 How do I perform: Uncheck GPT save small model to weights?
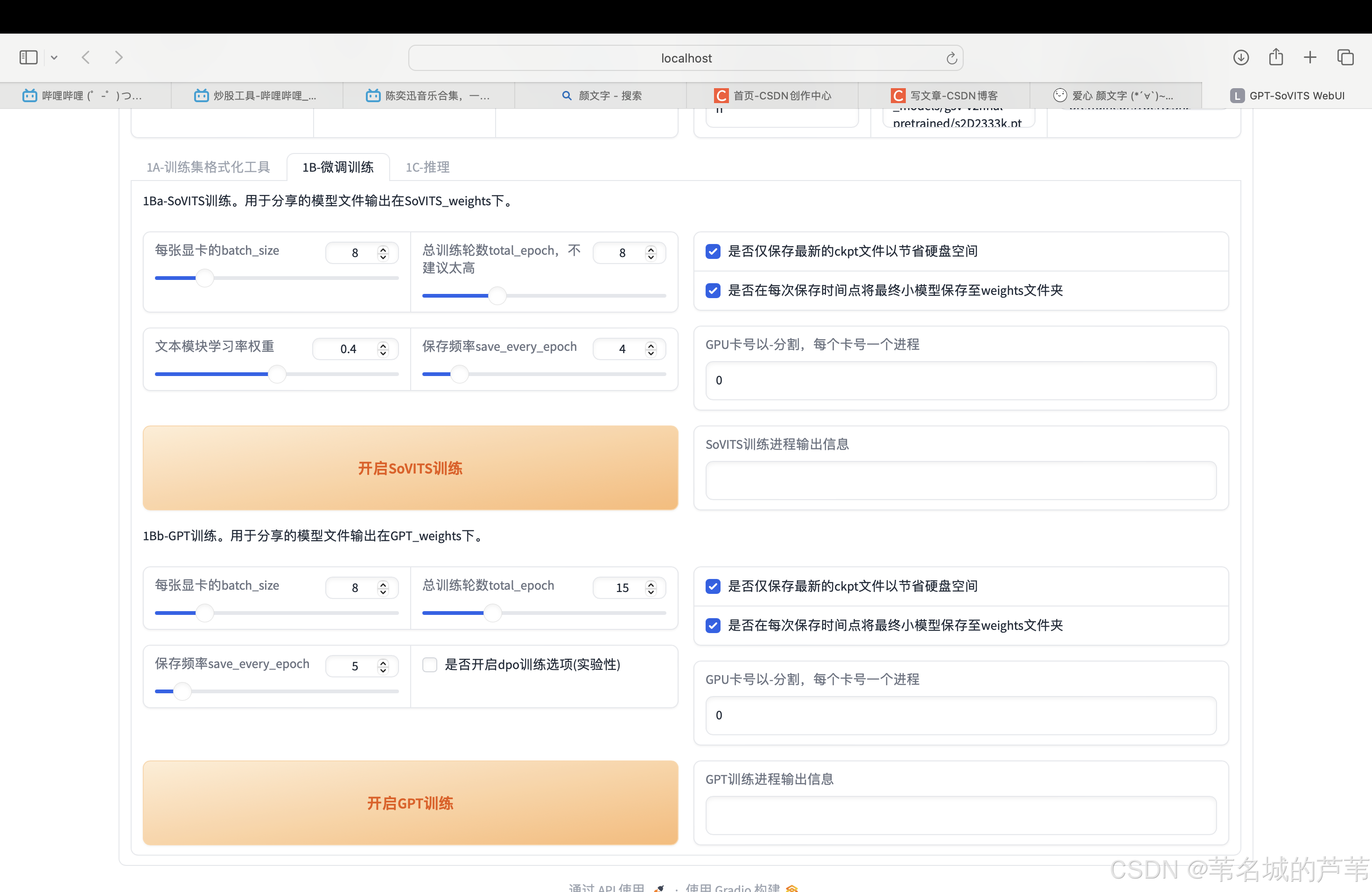pos(713,625)
